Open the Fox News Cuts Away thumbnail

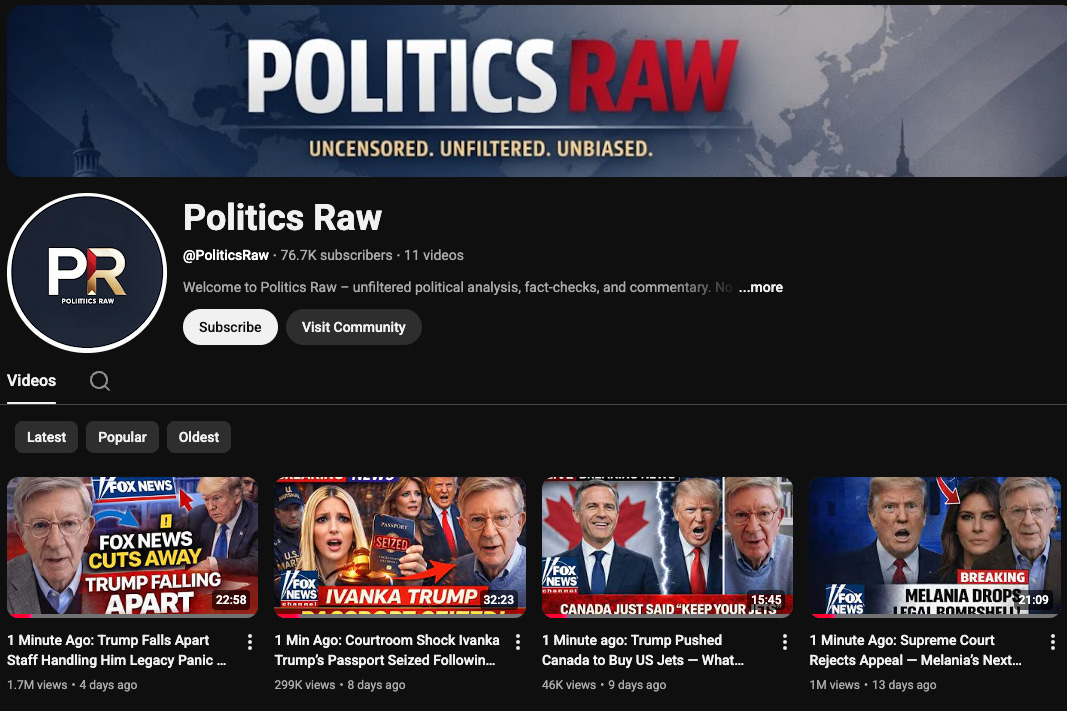(132, 547)
